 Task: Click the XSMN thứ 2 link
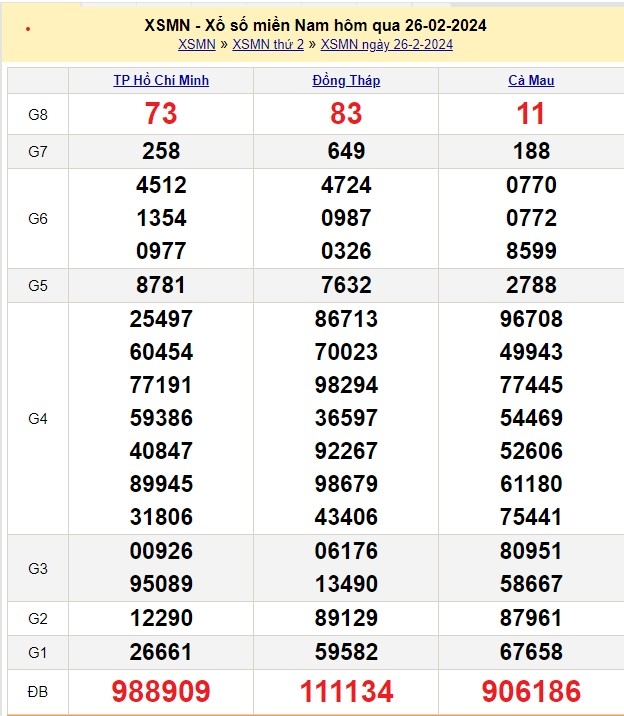[268, 44]
